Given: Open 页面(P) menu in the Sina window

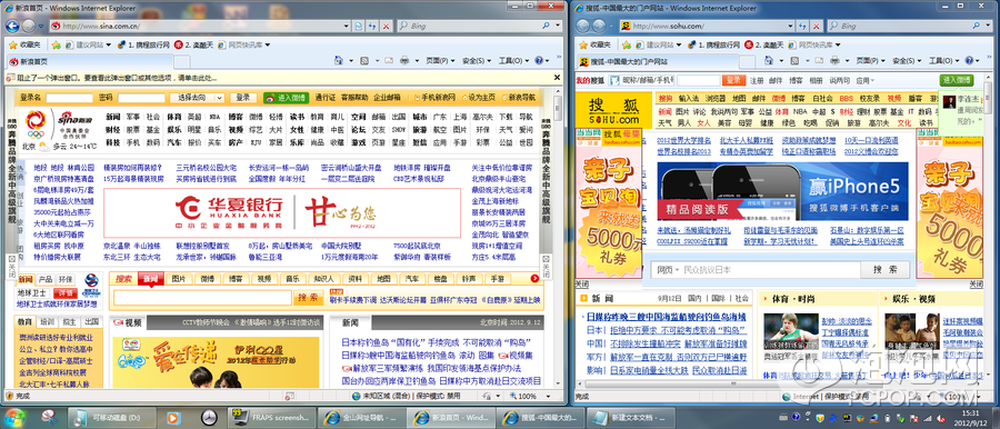Looking at the screenshot, I should (439, 61).
